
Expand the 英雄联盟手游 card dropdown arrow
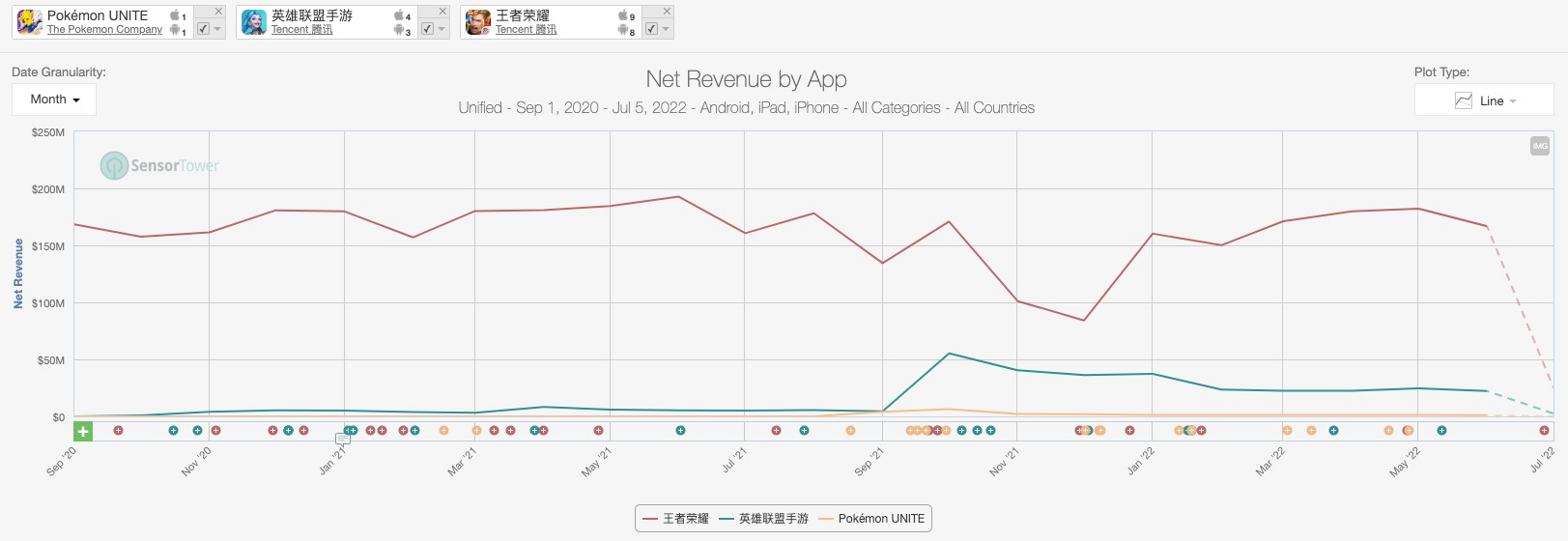coord(442,29)
